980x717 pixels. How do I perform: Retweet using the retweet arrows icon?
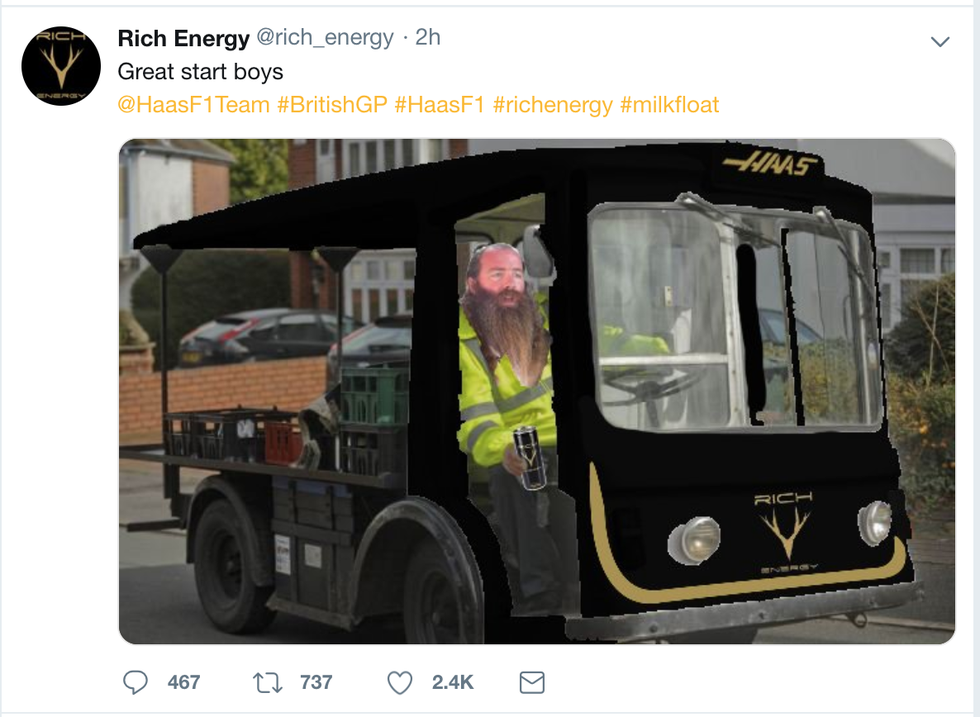coord(268,682)
